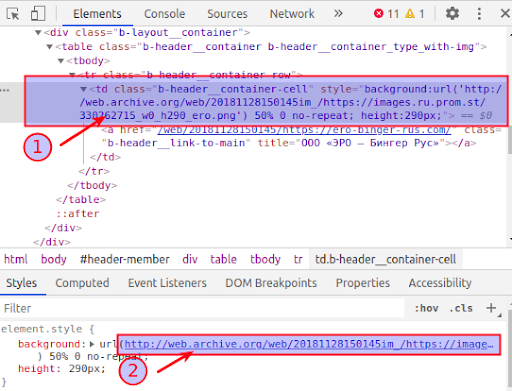
Task: Collapse the b-header__container table node
Action: click(x=50, y=47)
